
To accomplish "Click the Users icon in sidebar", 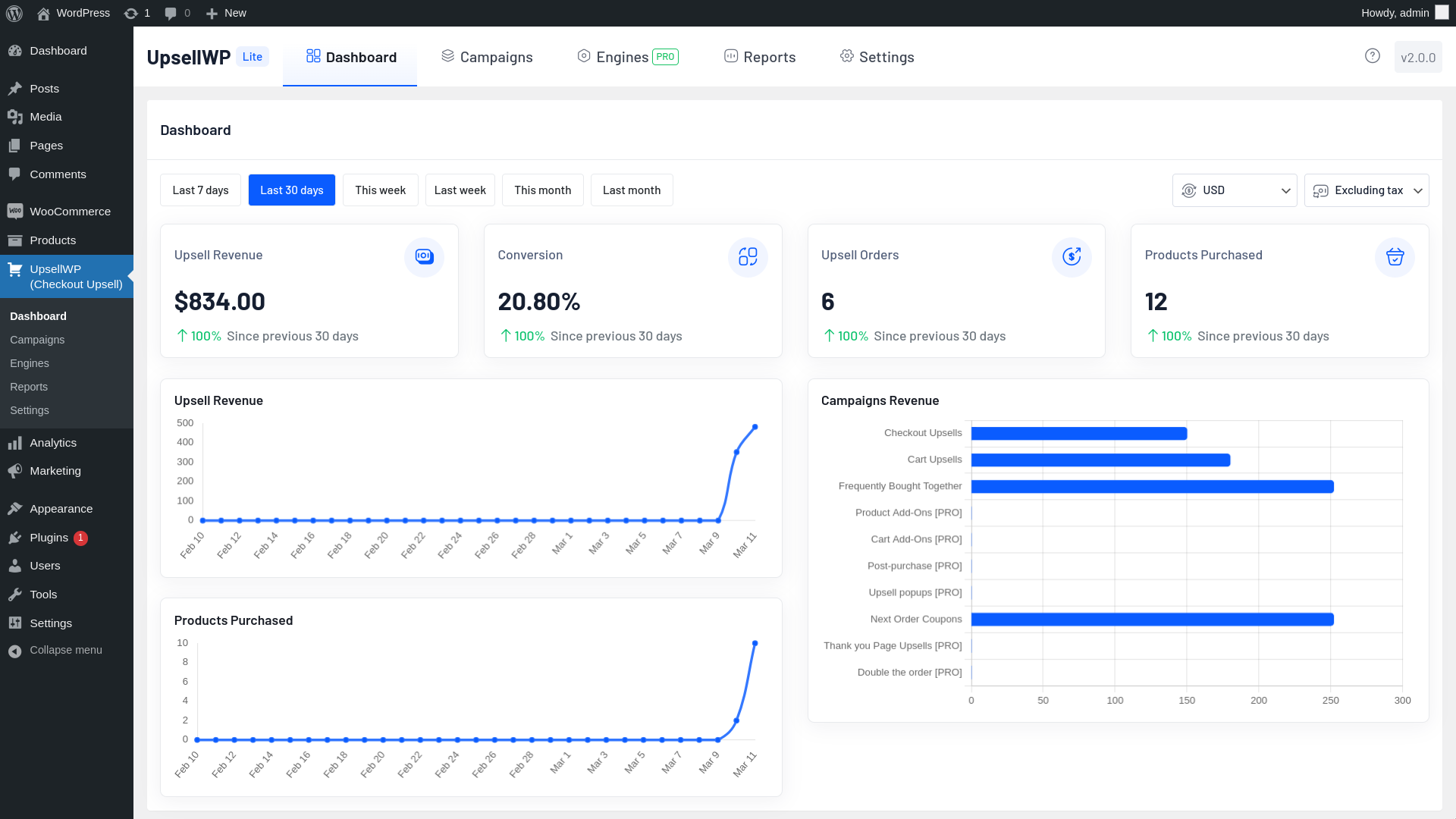I will (15, 566).
